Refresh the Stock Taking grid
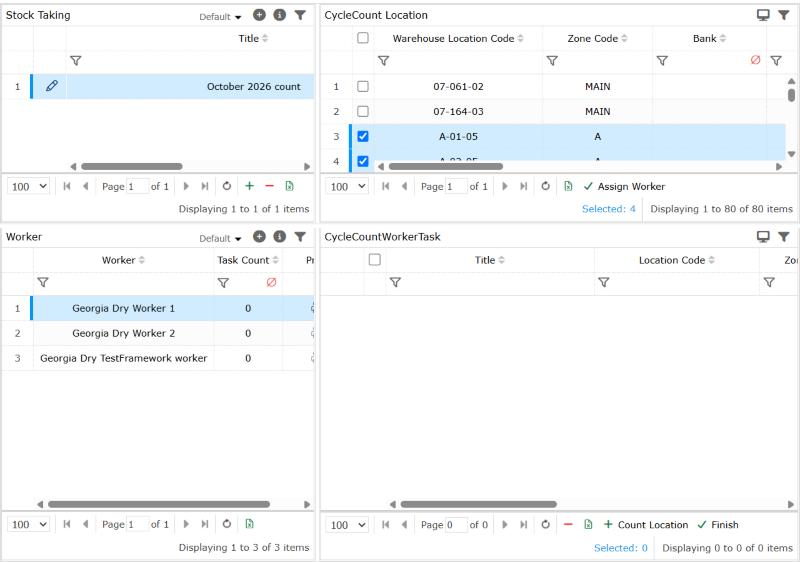 click(x=227, y=186)
